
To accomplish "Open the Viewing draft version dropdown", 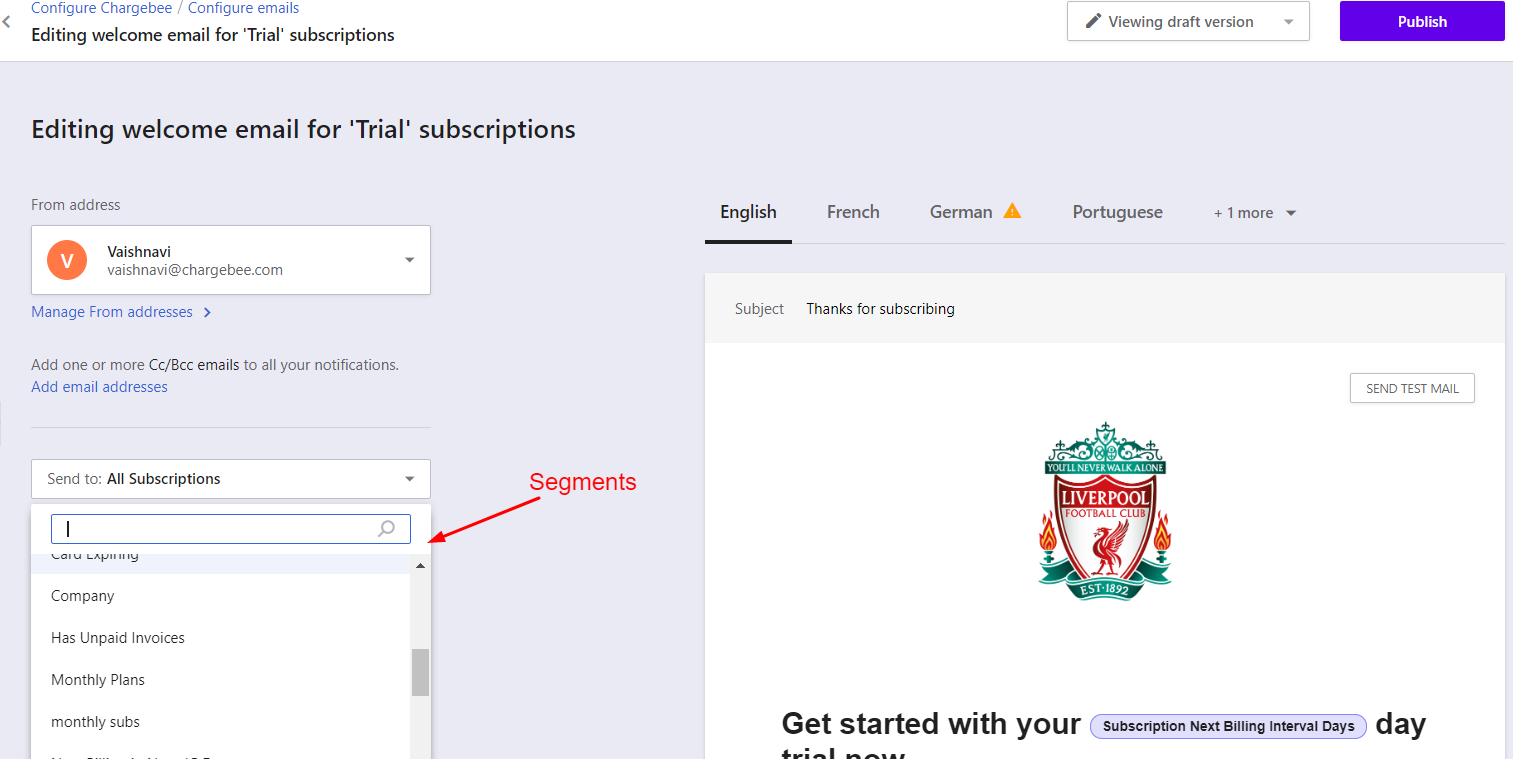I will coord(1188,21).
